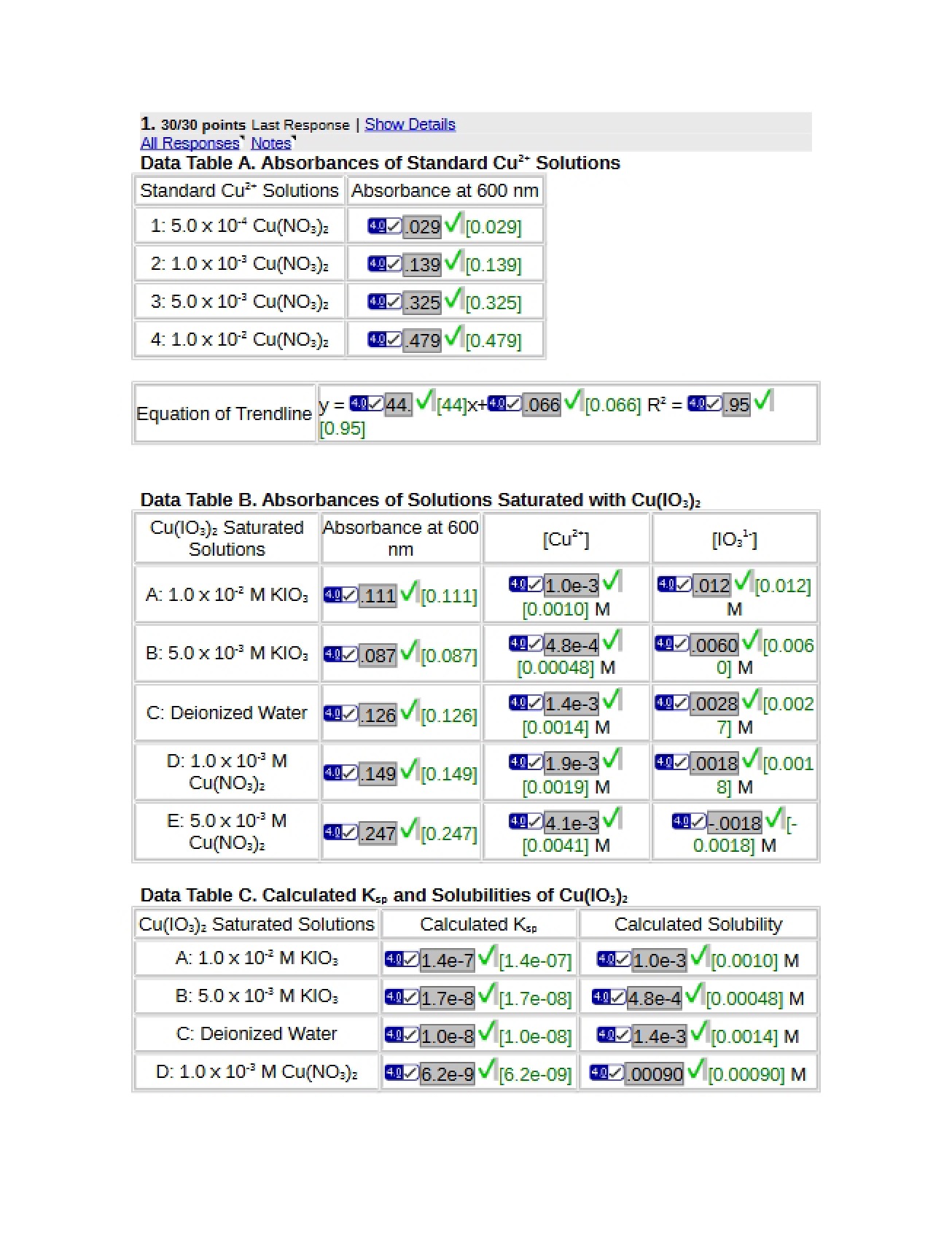The height and width of the screenshot is (1234, 952).
Task: Click the points badge beside the .139 field
Action: click(x=384, y=263)
